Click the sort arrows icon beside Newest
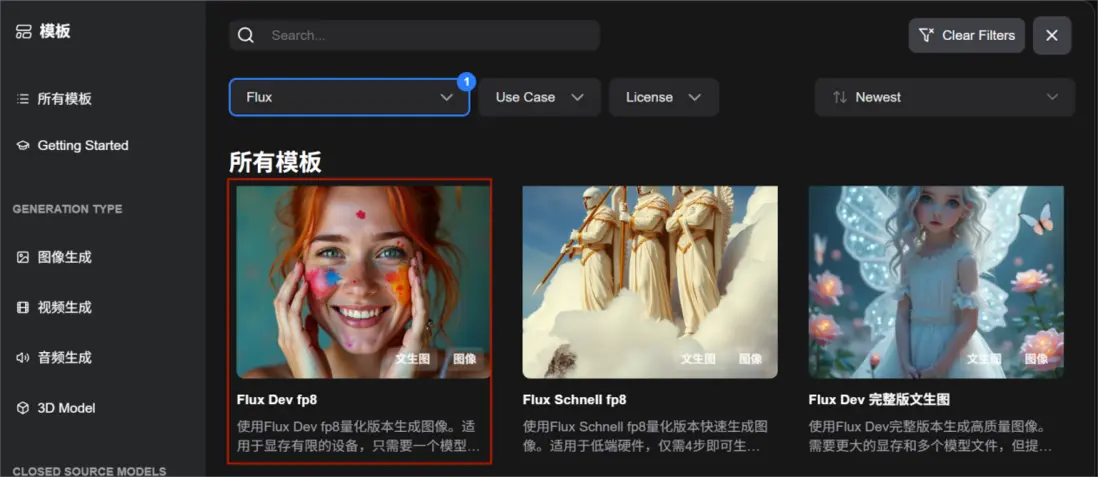Image resolution: width=1098 pixels, height=477 pixels. [840, 97]
